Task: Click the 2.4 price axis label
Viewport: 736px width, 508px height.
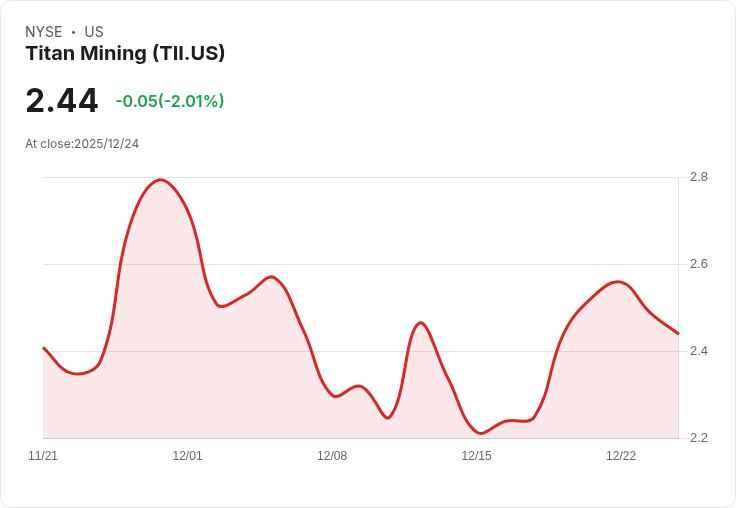Action: click(x=698, y=351)
